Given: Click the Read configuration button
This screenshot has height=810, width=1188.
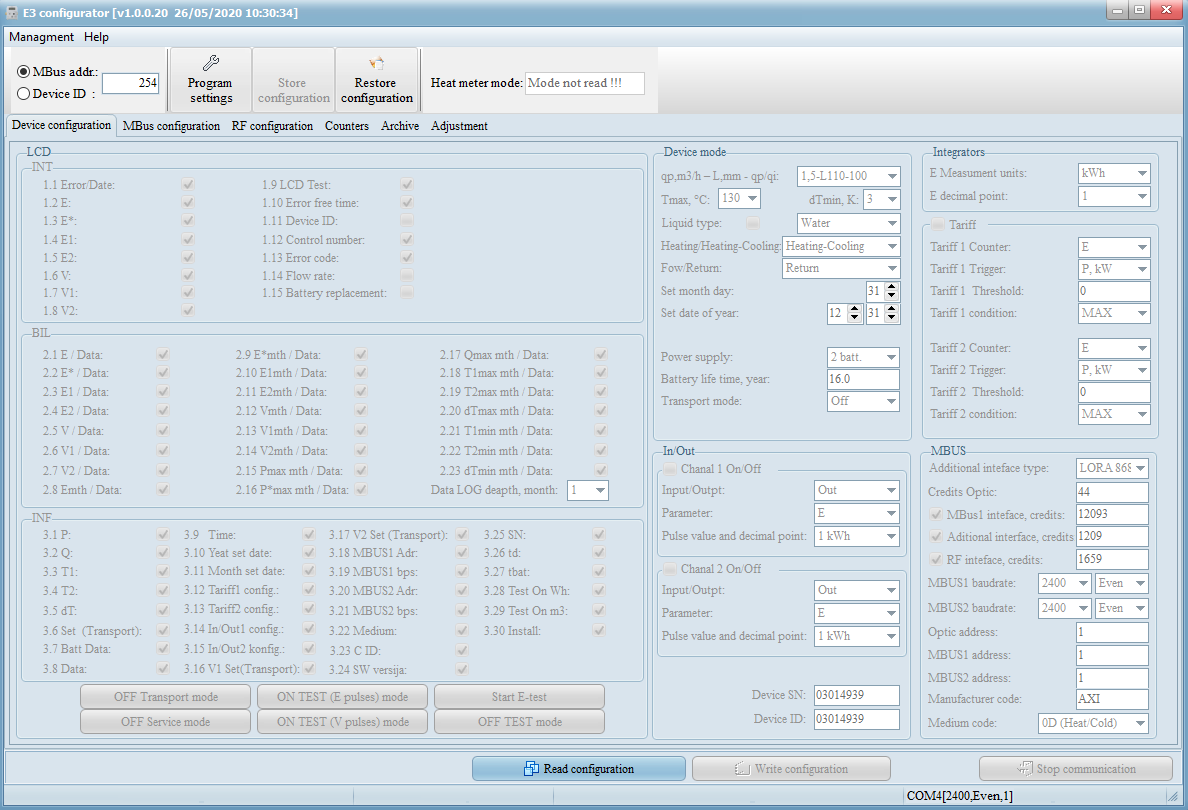Looking at the screenshot, I should (x=578, y=769).
